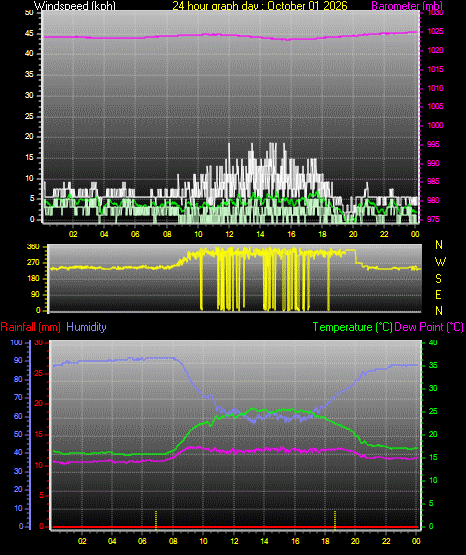
Task: Click the '45' windspeed scale value
Action: point(30,34)
